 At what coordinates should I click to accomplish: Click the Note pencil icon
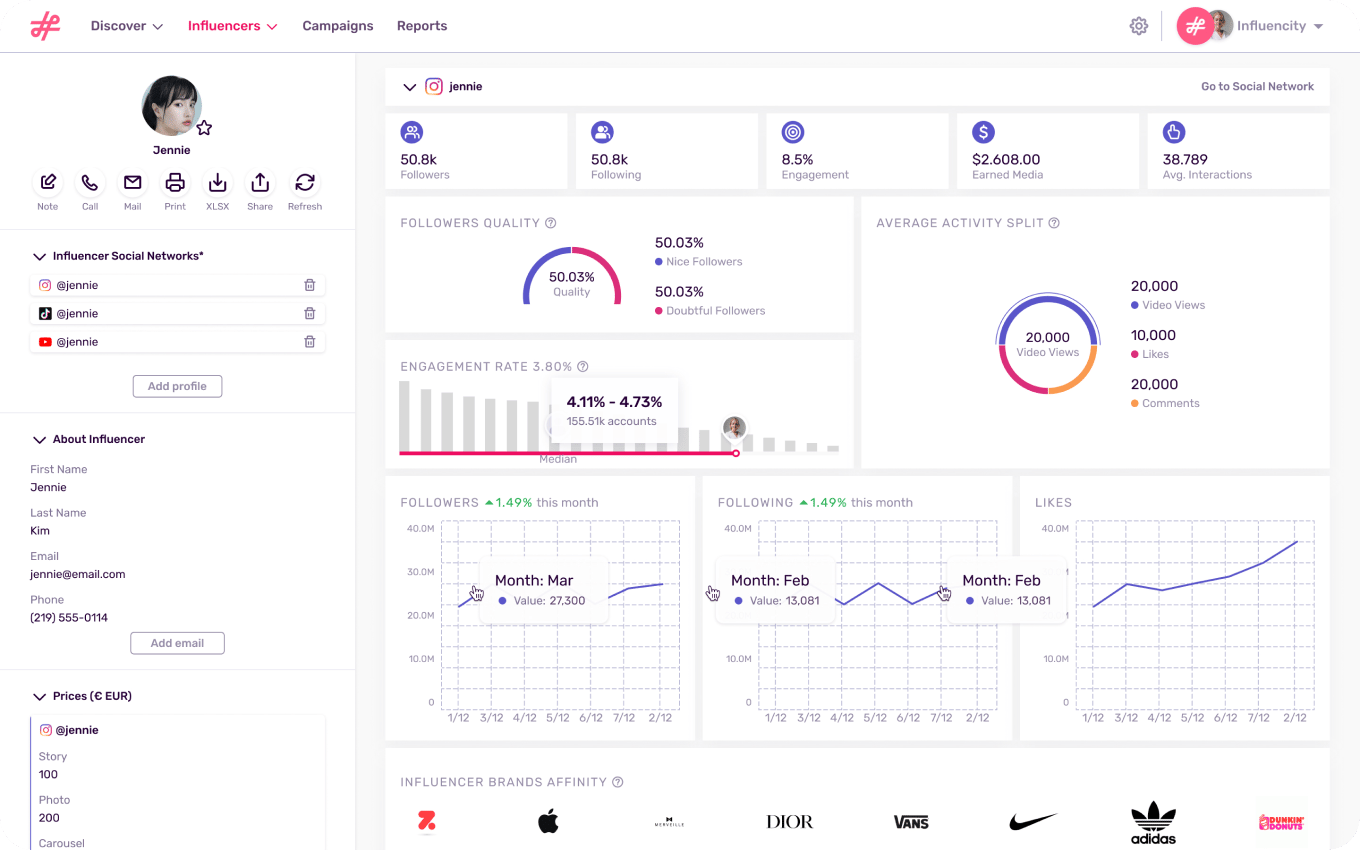[47, 183]
